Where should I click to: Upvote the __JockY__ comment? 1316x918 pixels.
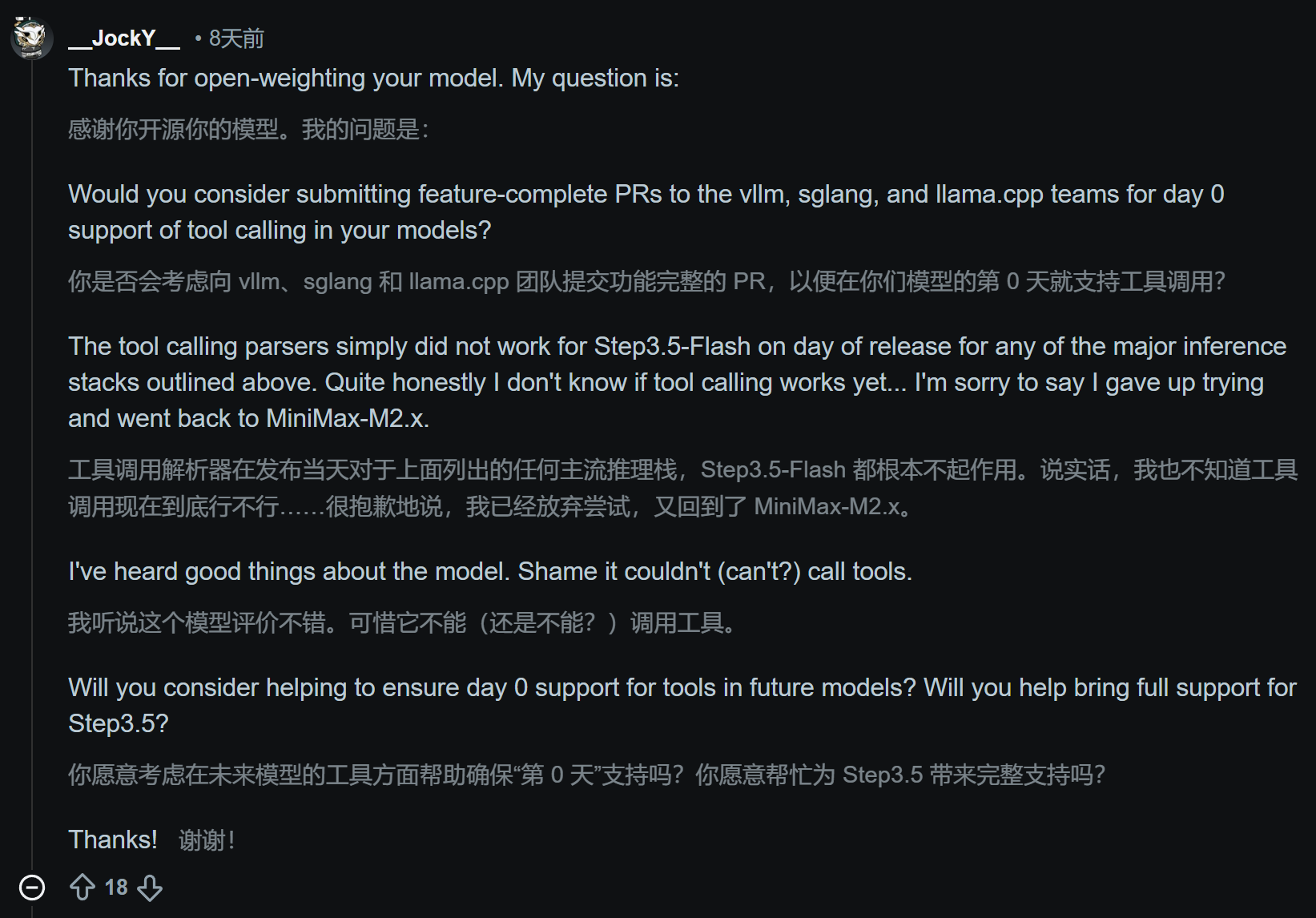pos(83,888)
